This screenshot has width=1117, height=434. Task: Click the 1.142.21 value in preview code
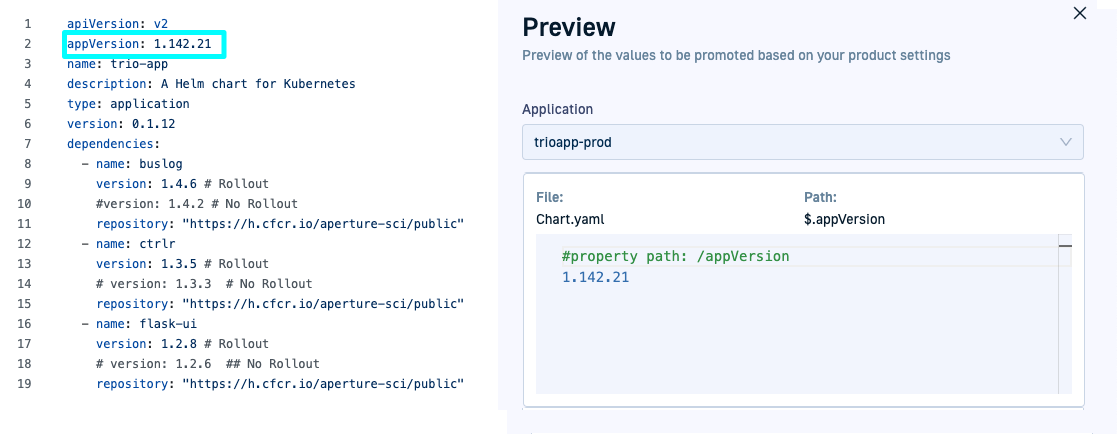(x=595, y=277)
